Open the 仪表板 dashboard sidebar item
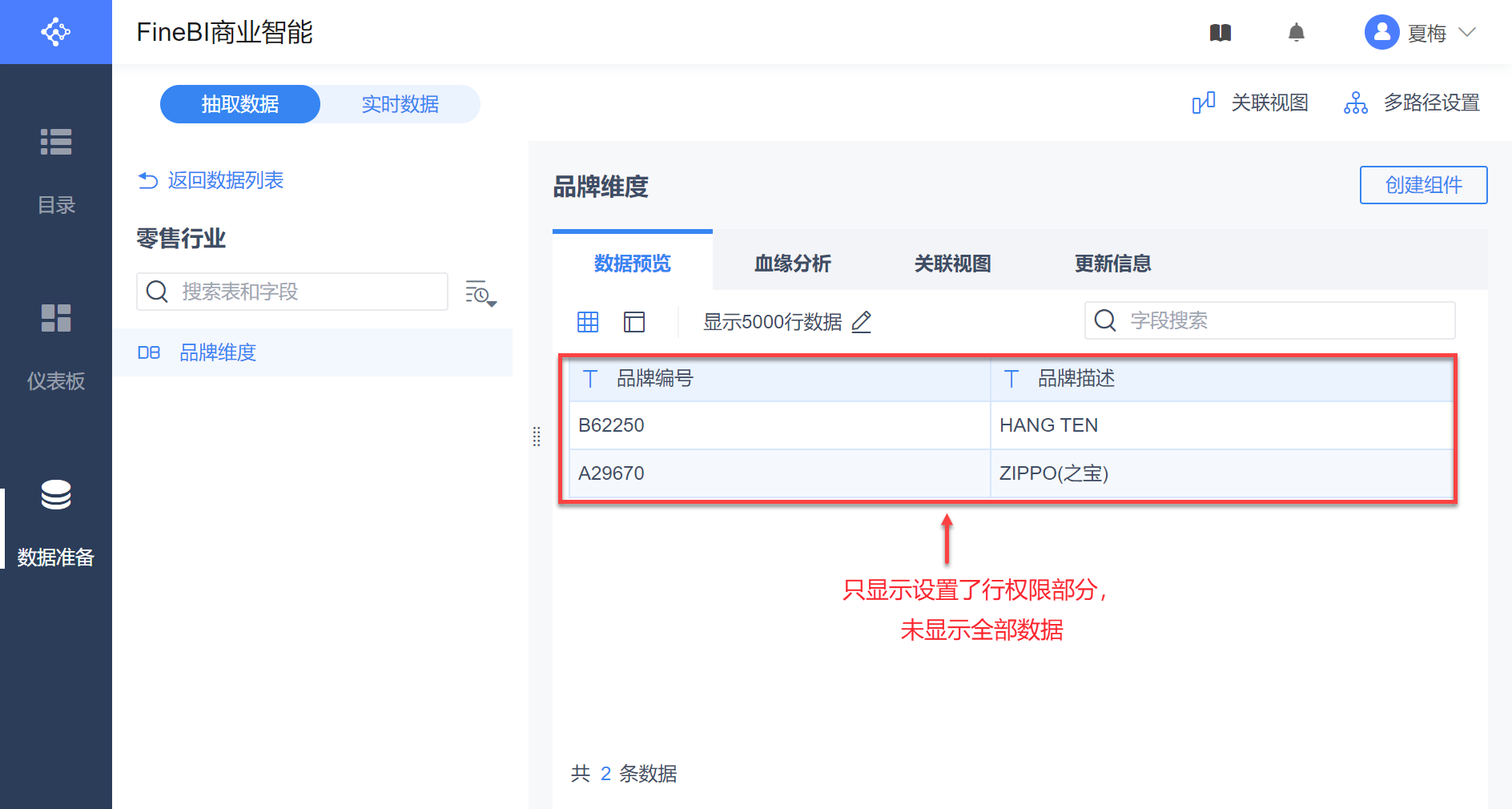 56,348
